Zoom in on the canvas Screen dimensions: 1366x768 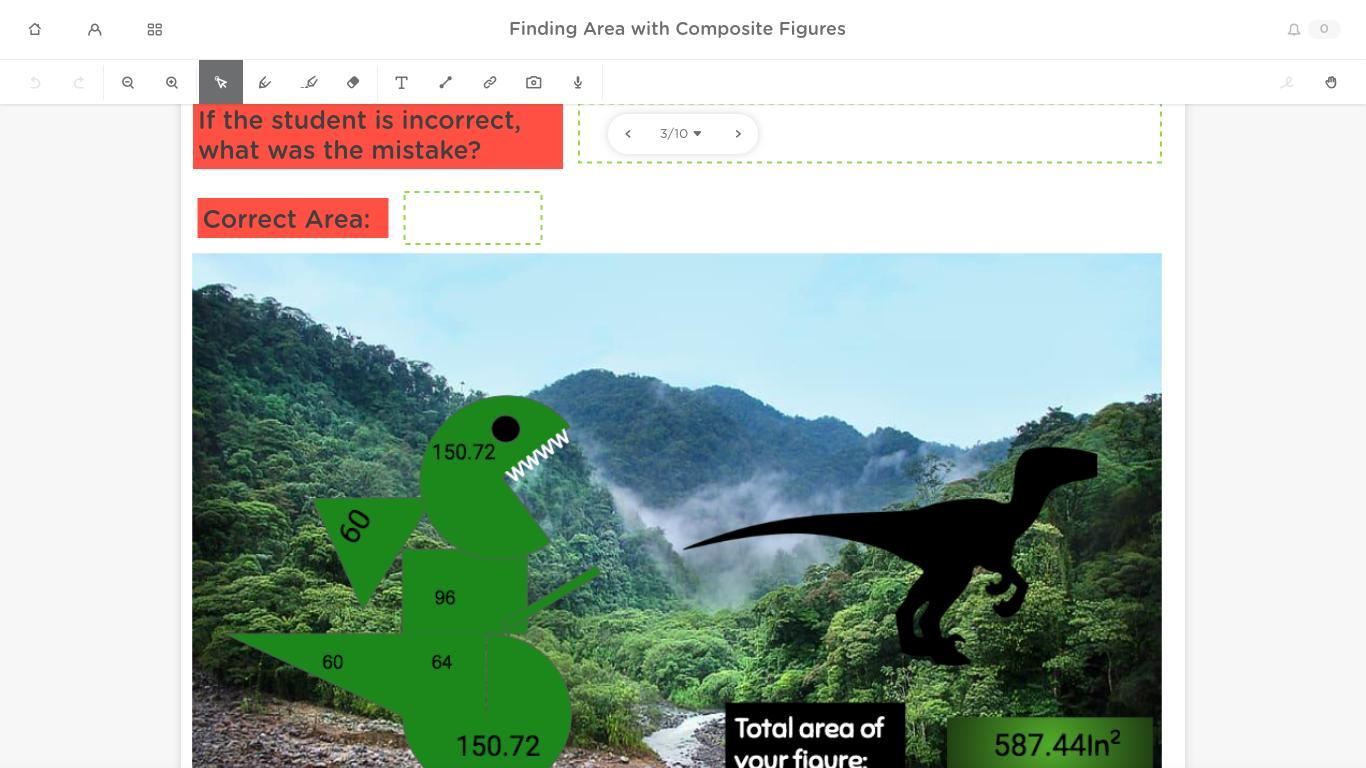(x=172, y=83)
